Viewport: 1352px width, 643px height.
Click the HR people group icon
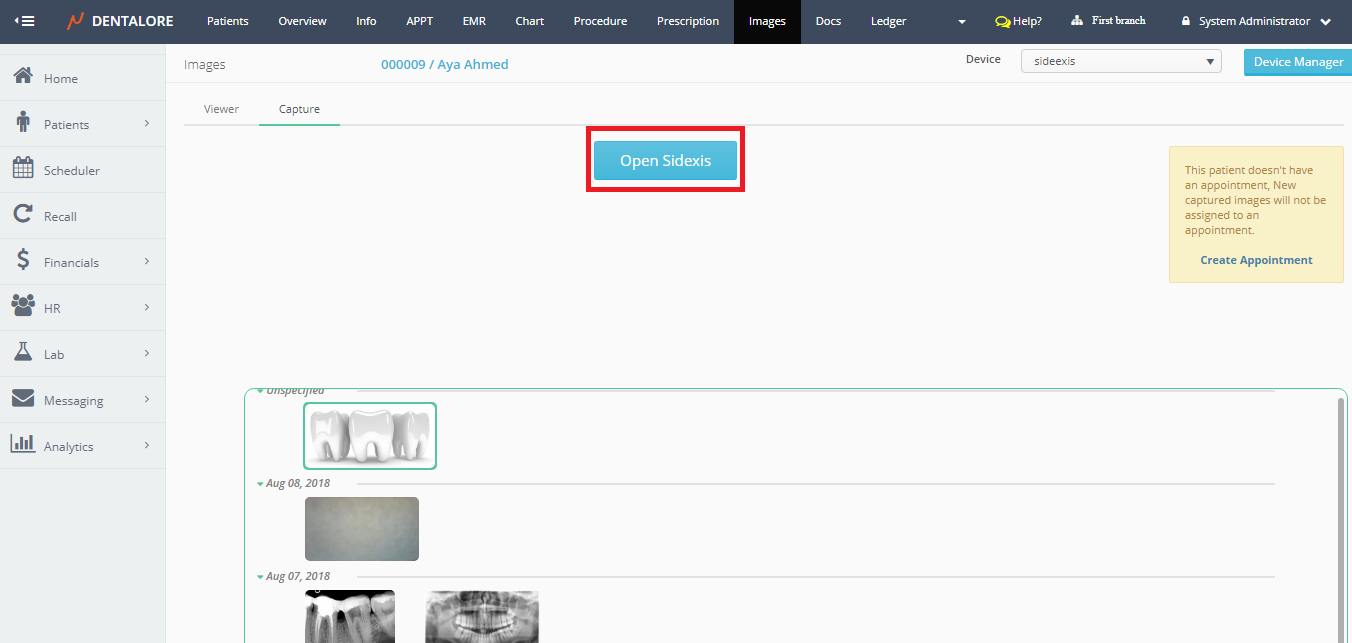(23, 307)
